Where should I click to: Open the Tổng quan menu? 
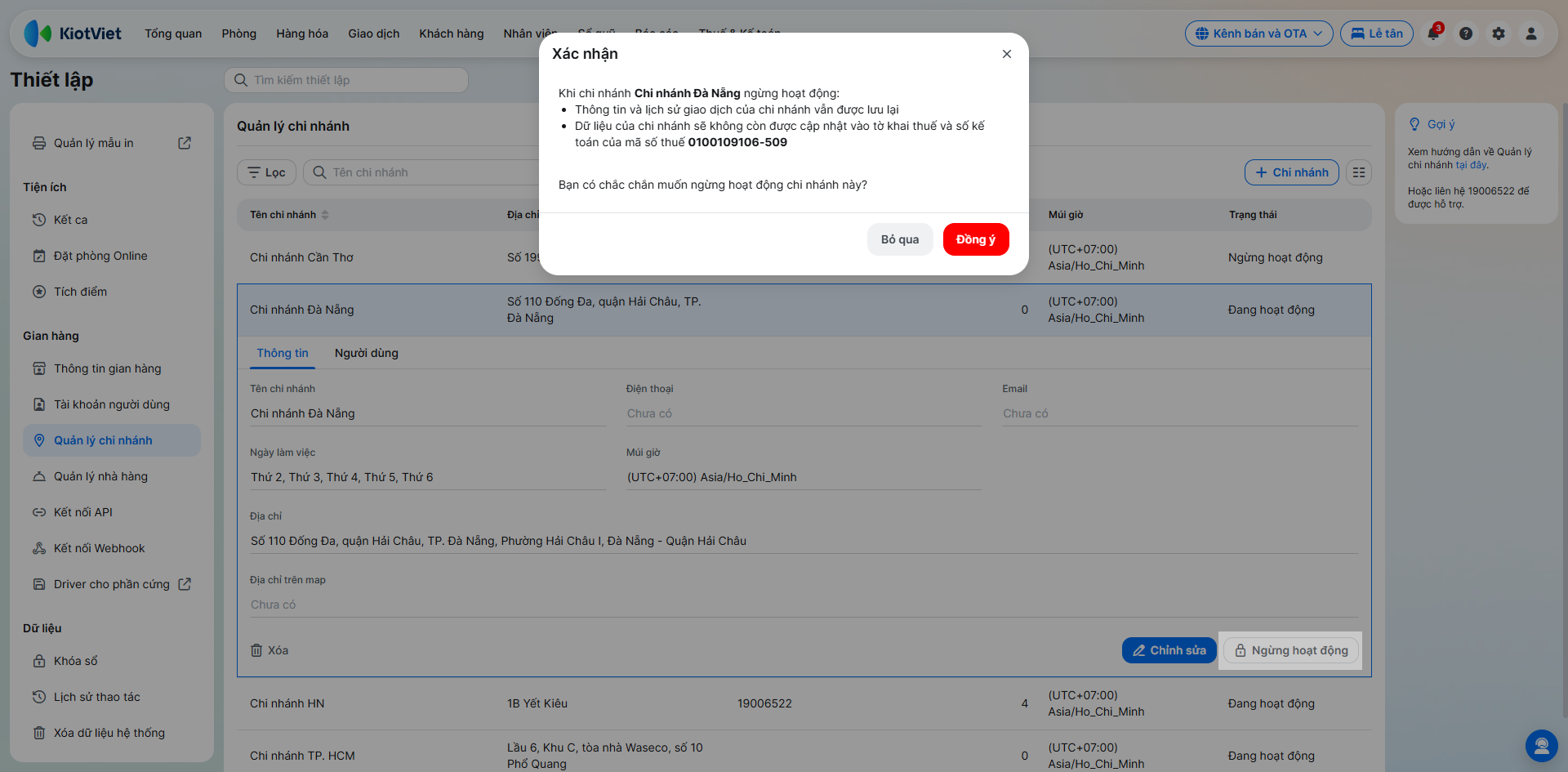[173, 33]
